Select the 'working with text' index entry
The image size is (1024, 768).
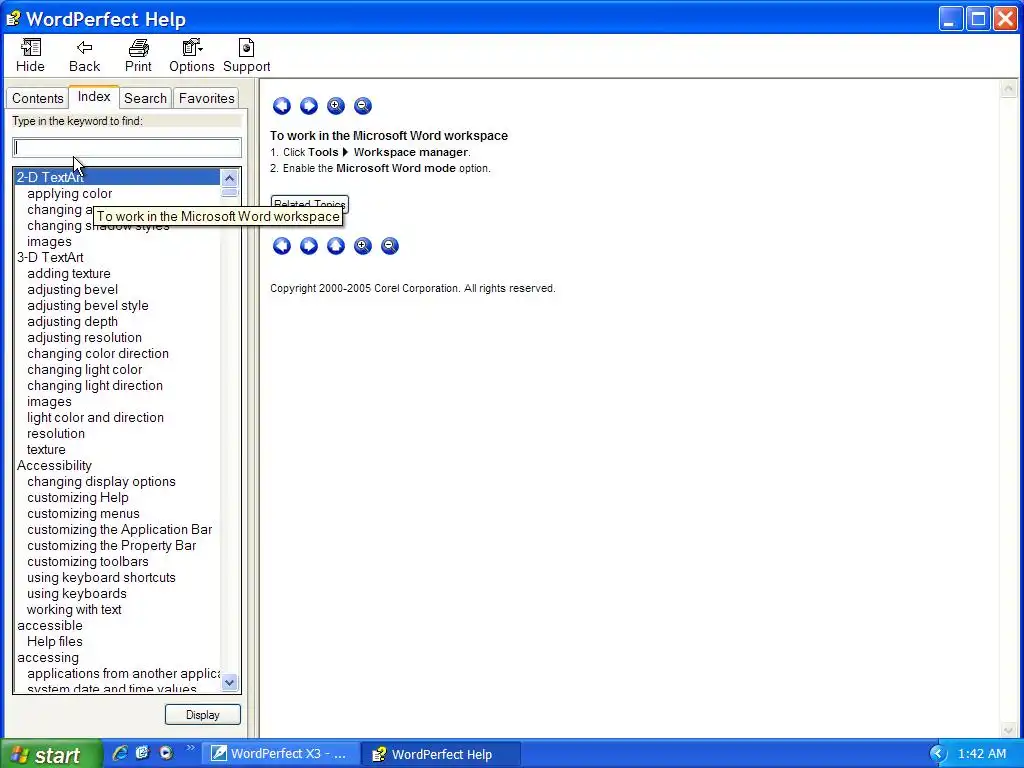(x=74, y=609)
